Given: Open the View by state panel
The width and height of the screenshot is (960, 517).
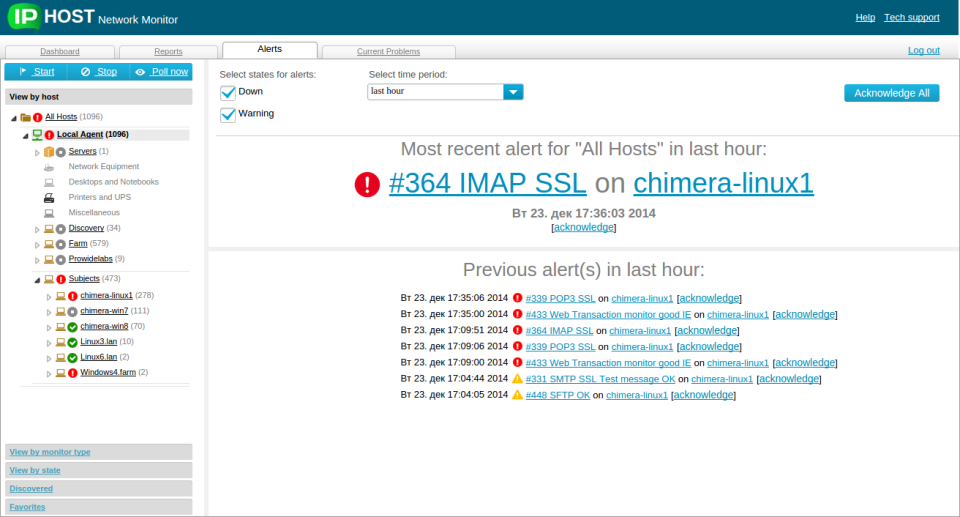Looking at the screenshot, I should click(x=99, y=470).
